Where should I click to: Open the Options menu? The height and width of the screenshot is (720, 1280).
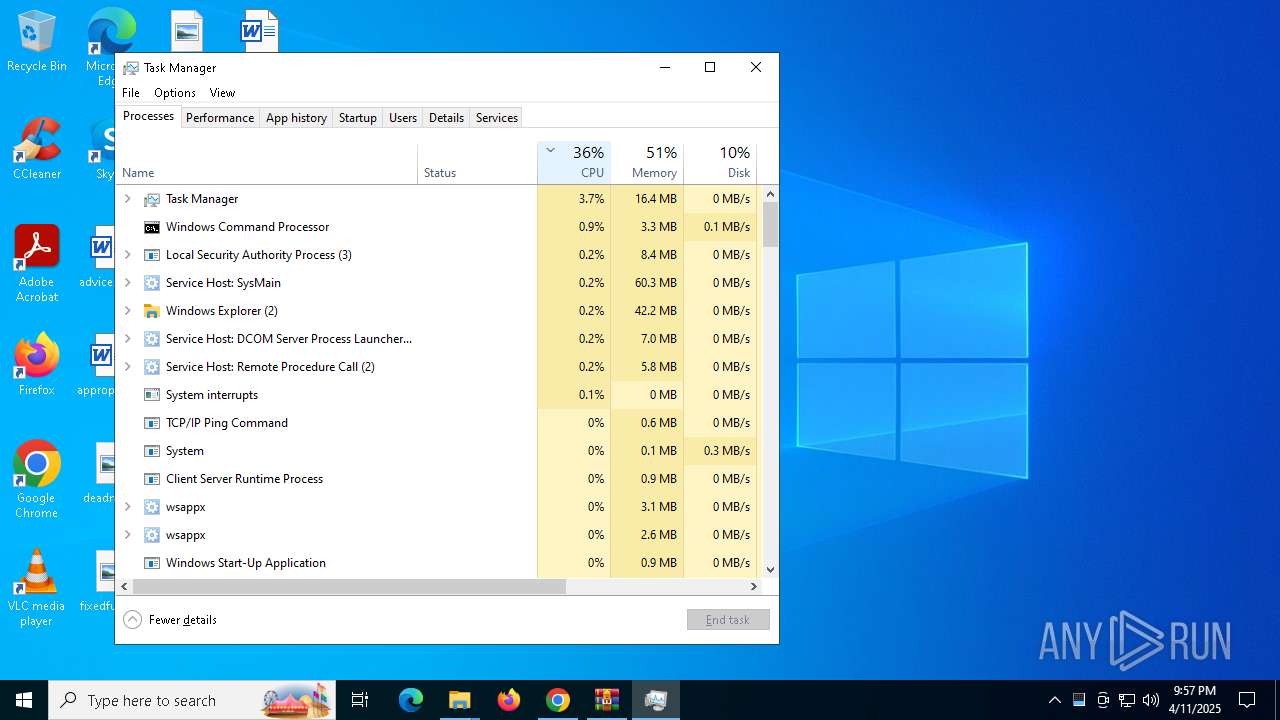point(175,93)
